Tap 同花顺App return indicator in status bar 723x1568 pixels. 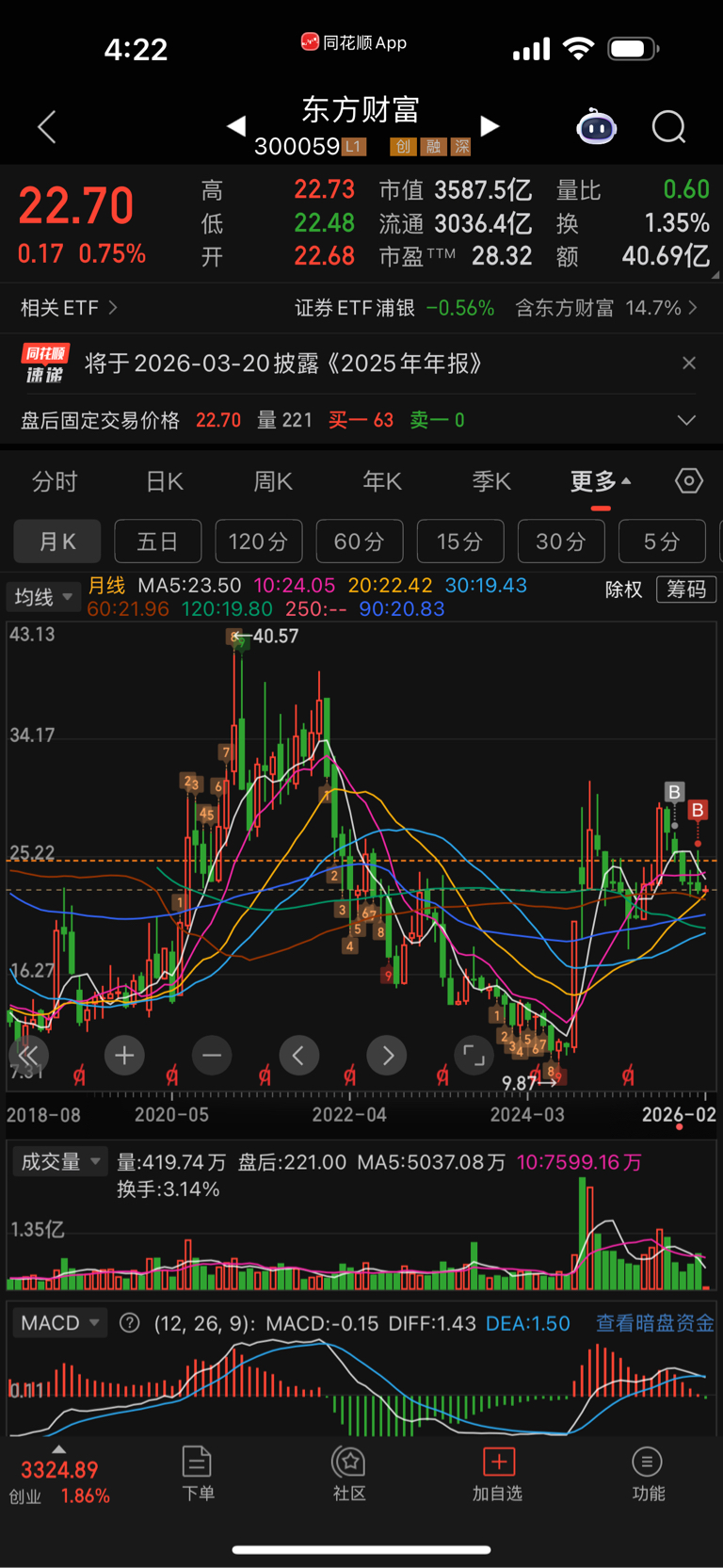tap(354, 42)
